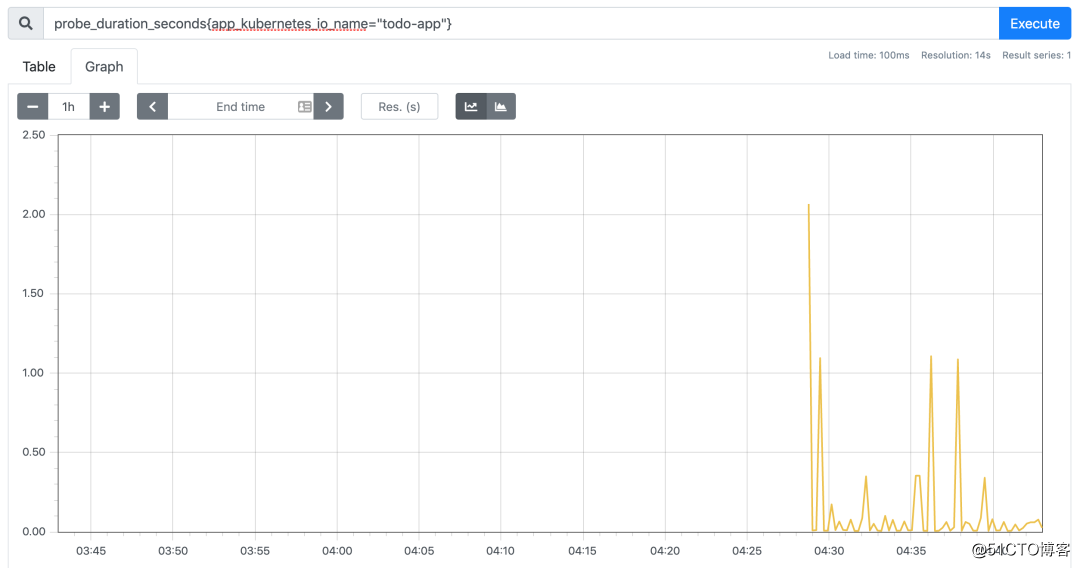Click the 1h range duration field

[68, 107]
